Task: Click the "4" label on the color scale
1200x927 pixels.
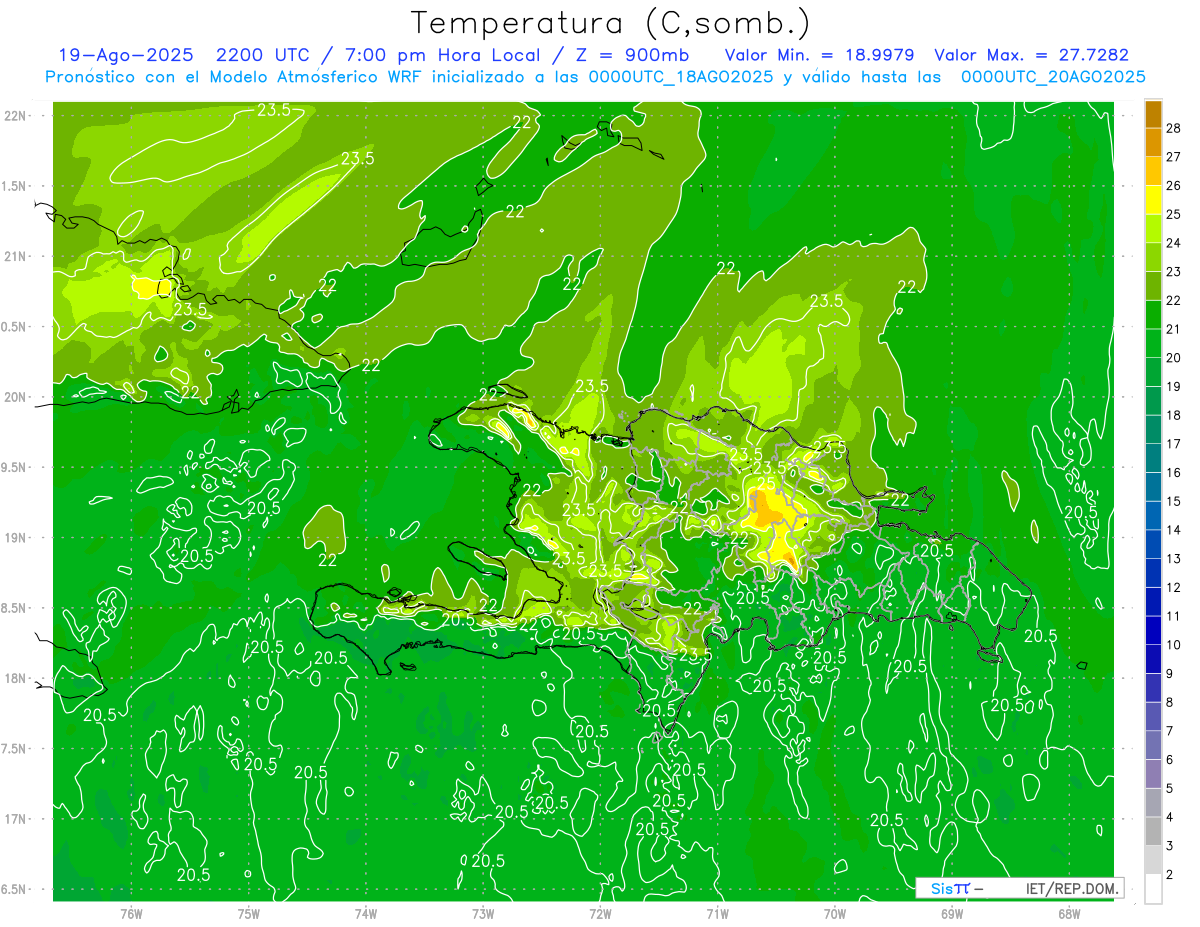Action: [1170, 817]
